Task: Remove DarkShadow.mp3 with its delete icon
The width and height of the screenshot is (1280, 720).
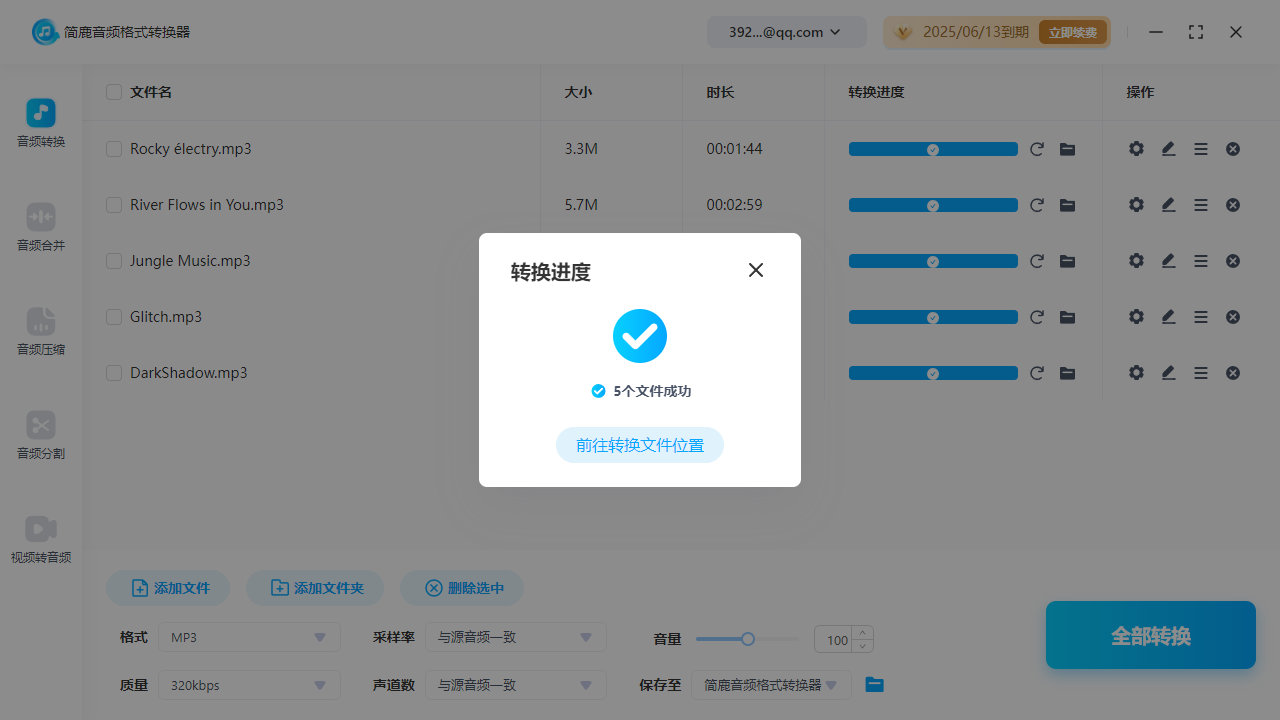Action: point(1233,373)
